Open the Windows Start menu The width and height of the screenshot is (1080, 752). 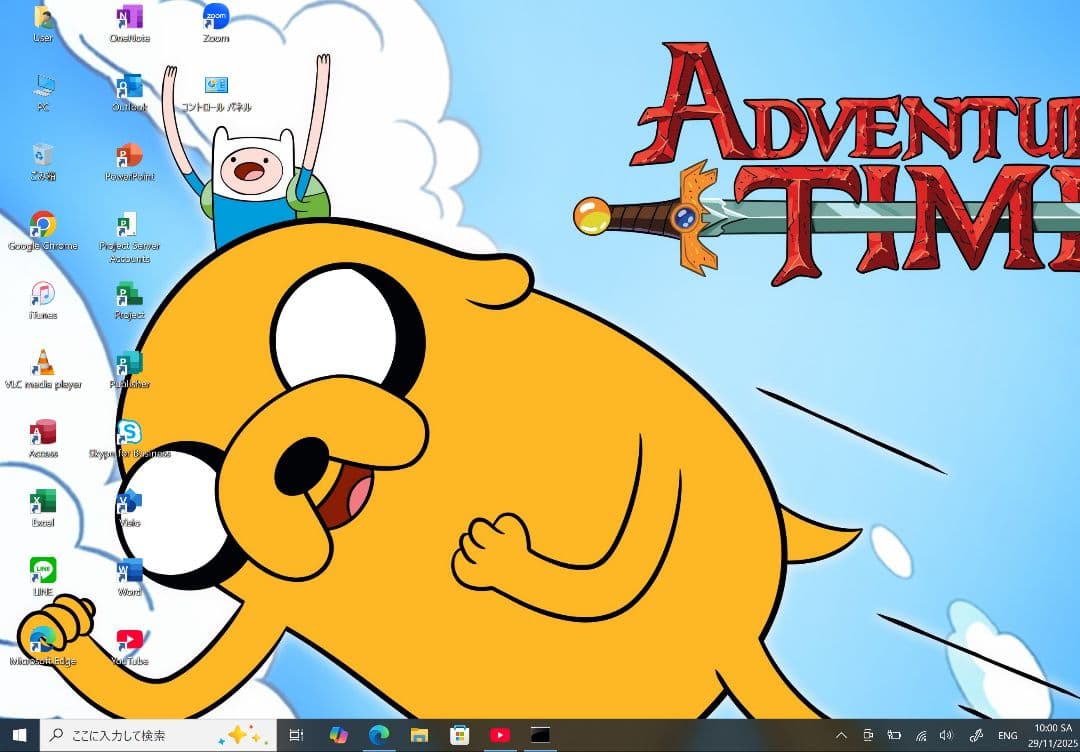click(19, 735)
